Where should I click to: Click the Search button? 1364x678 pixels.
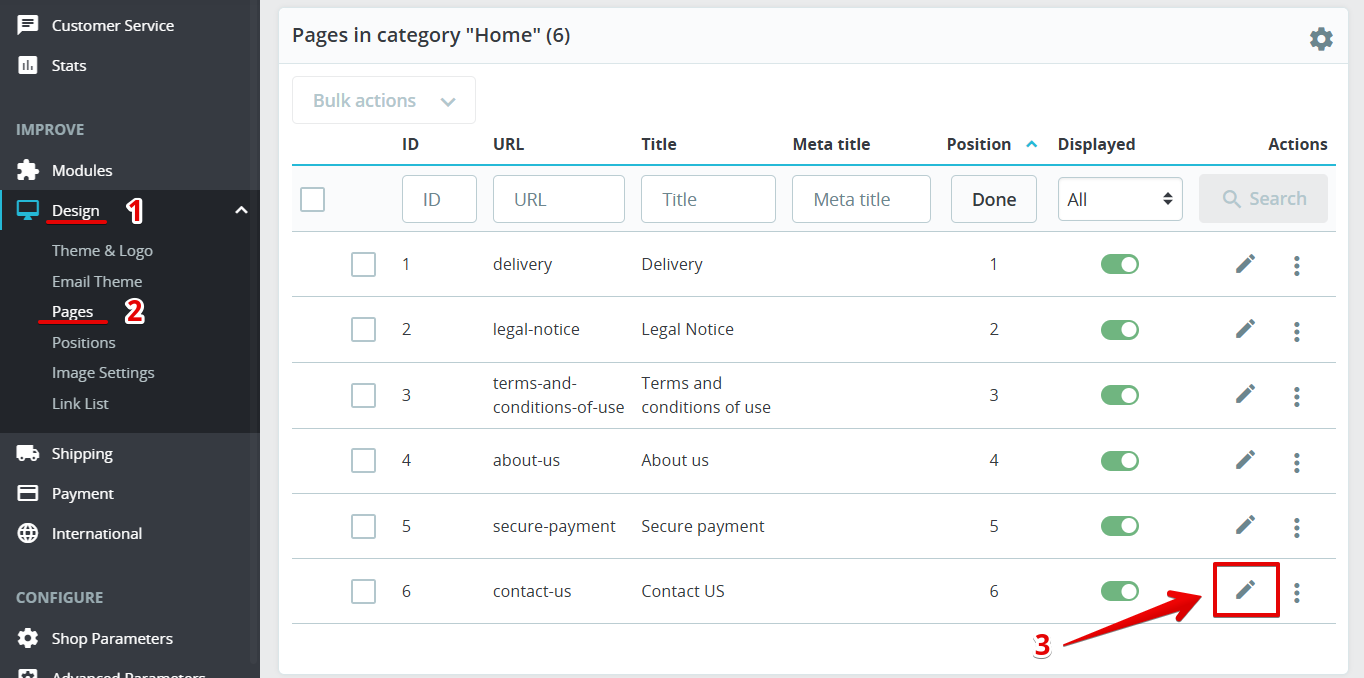pyautogui.click(x=1263, y=199)
